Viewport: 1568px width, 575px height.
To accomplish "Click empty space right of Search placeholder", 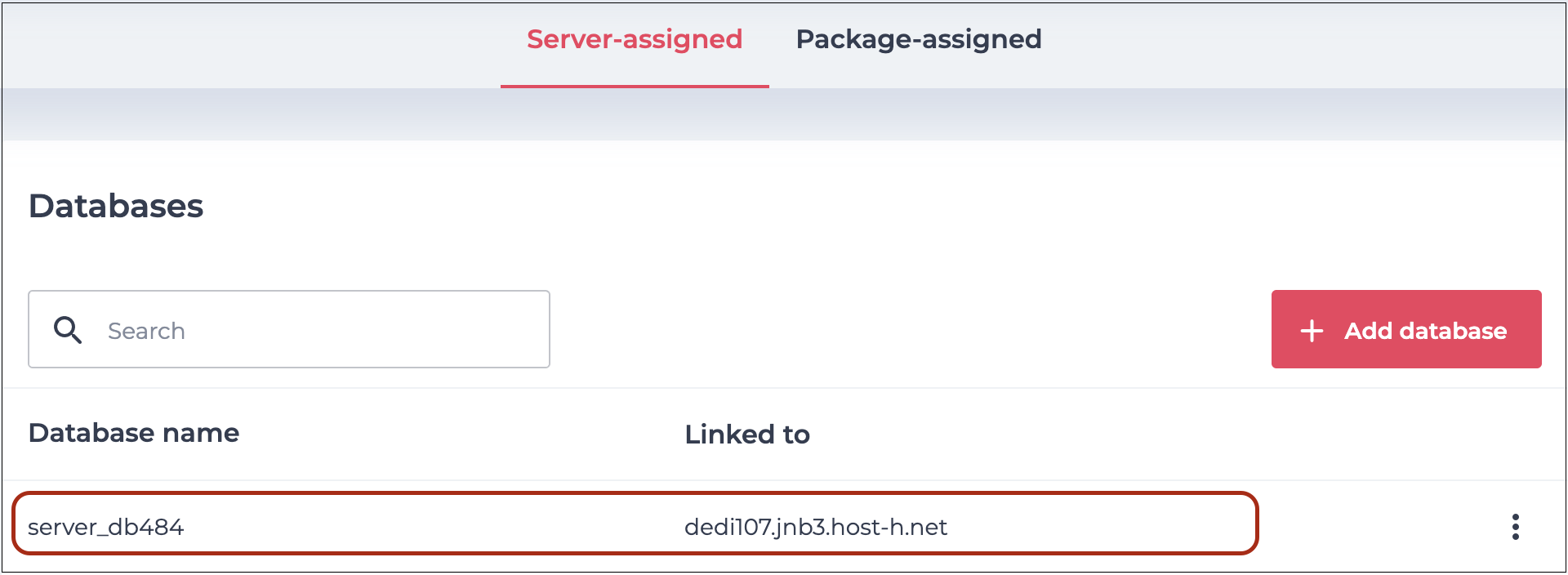I will click(x=367, y=330).
